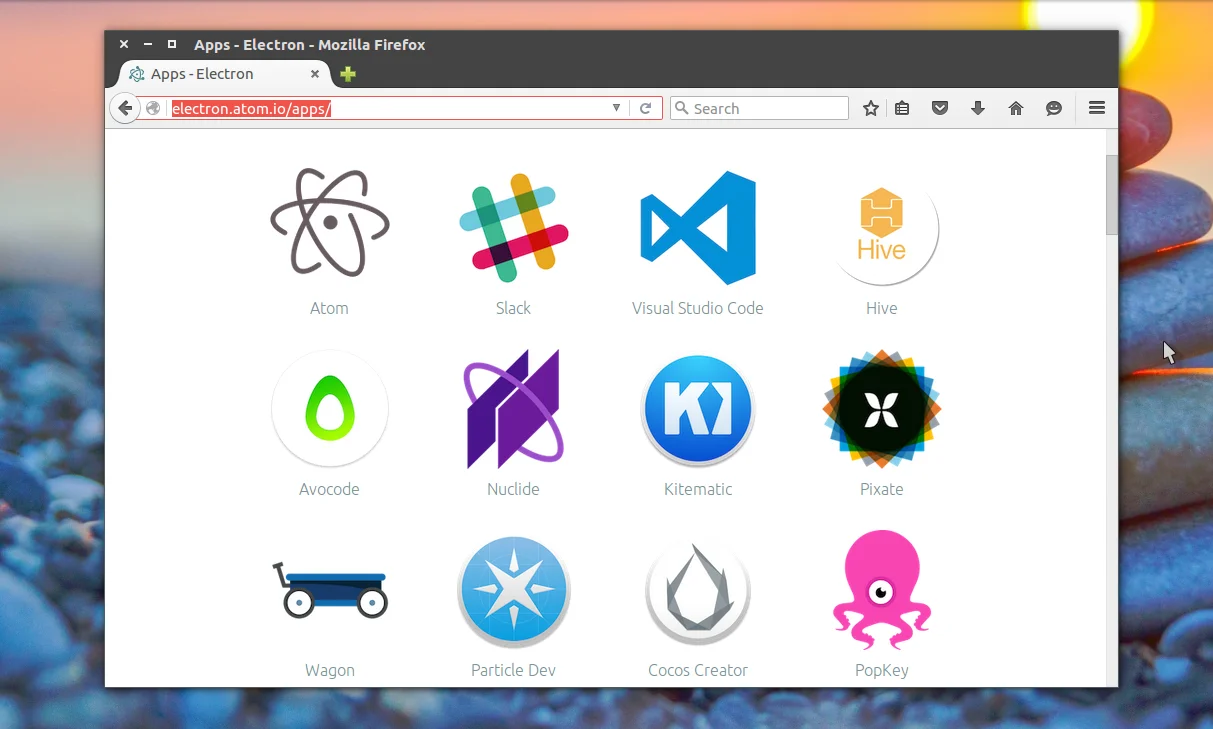Open the Atom app icon
Image resolution: width=1213 pixels, height=729 pixels.
click(329, 222)
